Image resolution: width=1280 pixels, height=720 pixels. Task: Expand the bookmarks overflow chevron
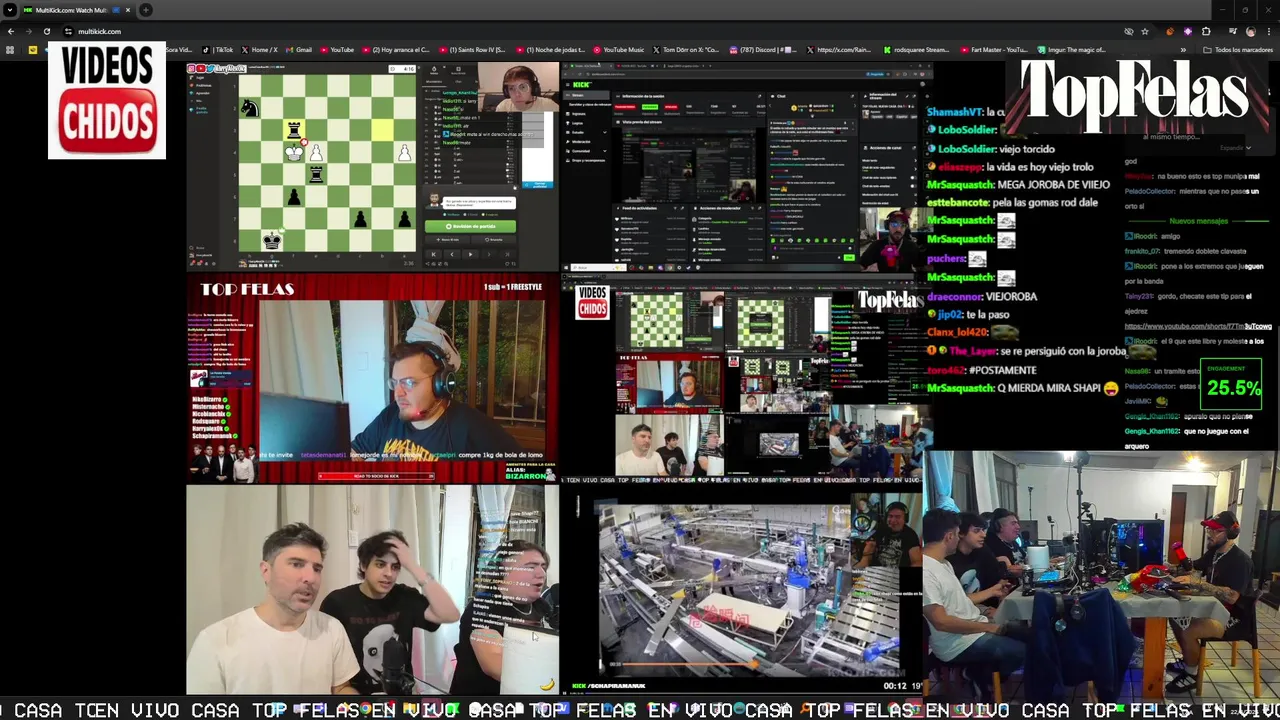point(1183,50)
